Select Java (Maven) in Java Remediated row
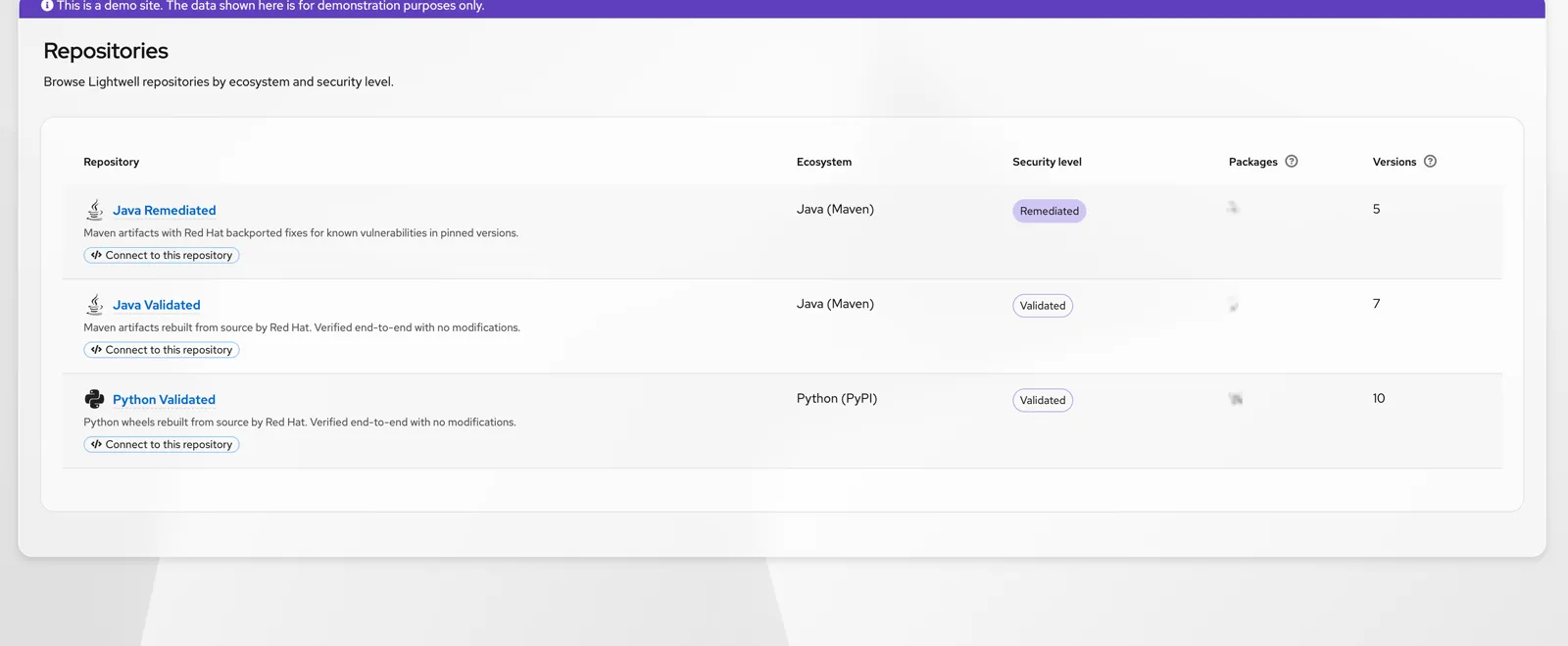Viewport: 1568px width, 646px height. (x=835, y=209)
